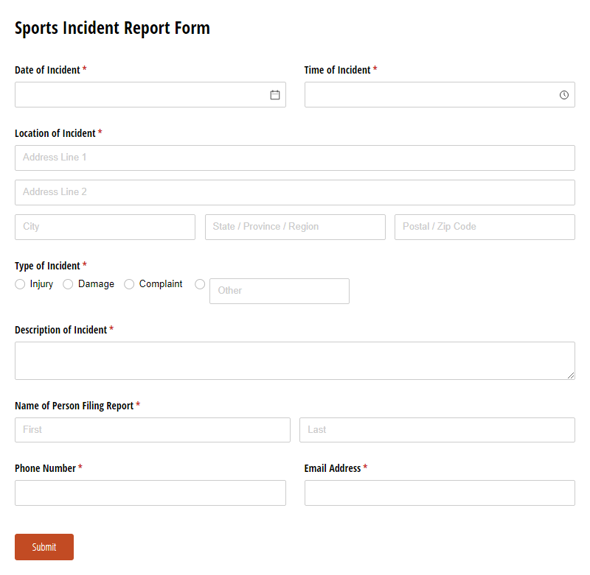Click the Location of Incident label
Screen dimensions: 590x575
click(x=55, y=133)
